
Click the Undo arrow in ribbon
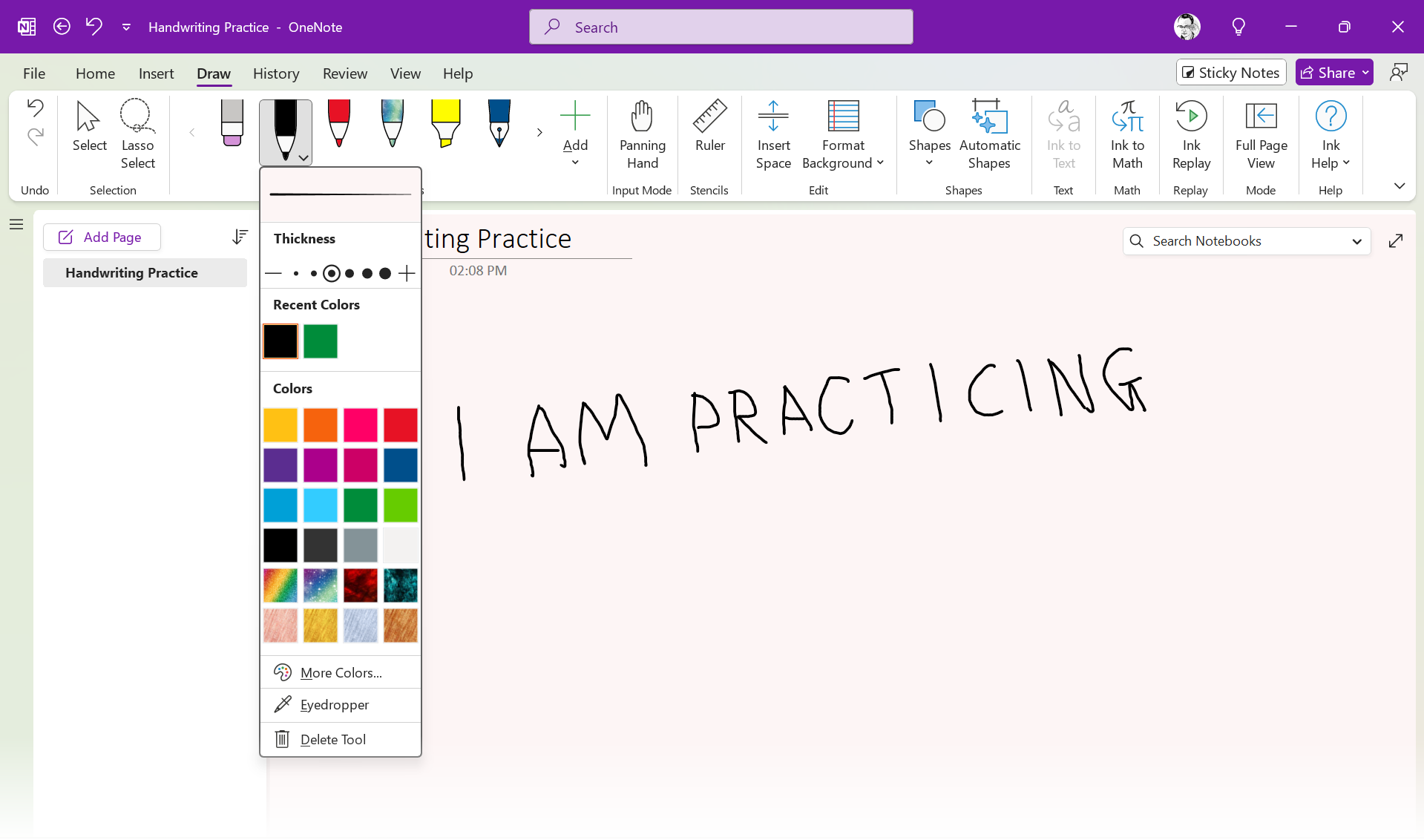click(35, 108)
